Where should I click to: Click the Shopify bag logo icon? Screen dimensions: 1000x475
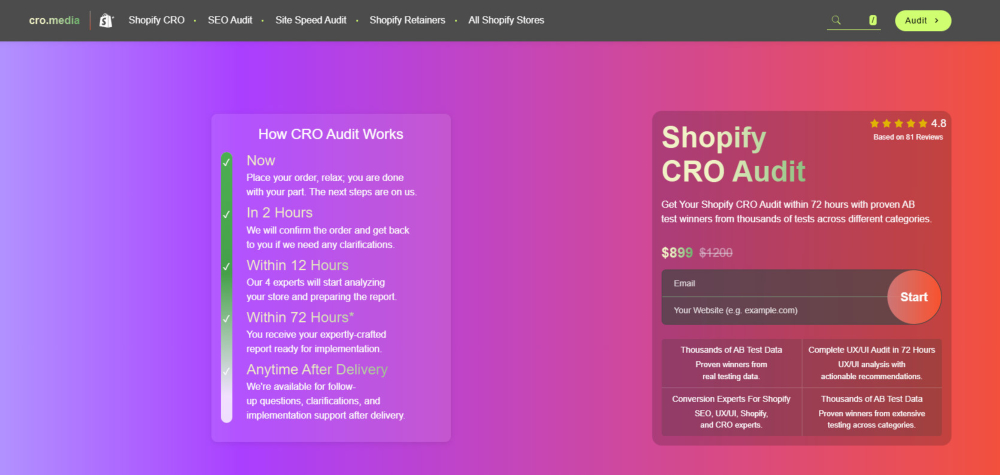click(x=106, y=20)
